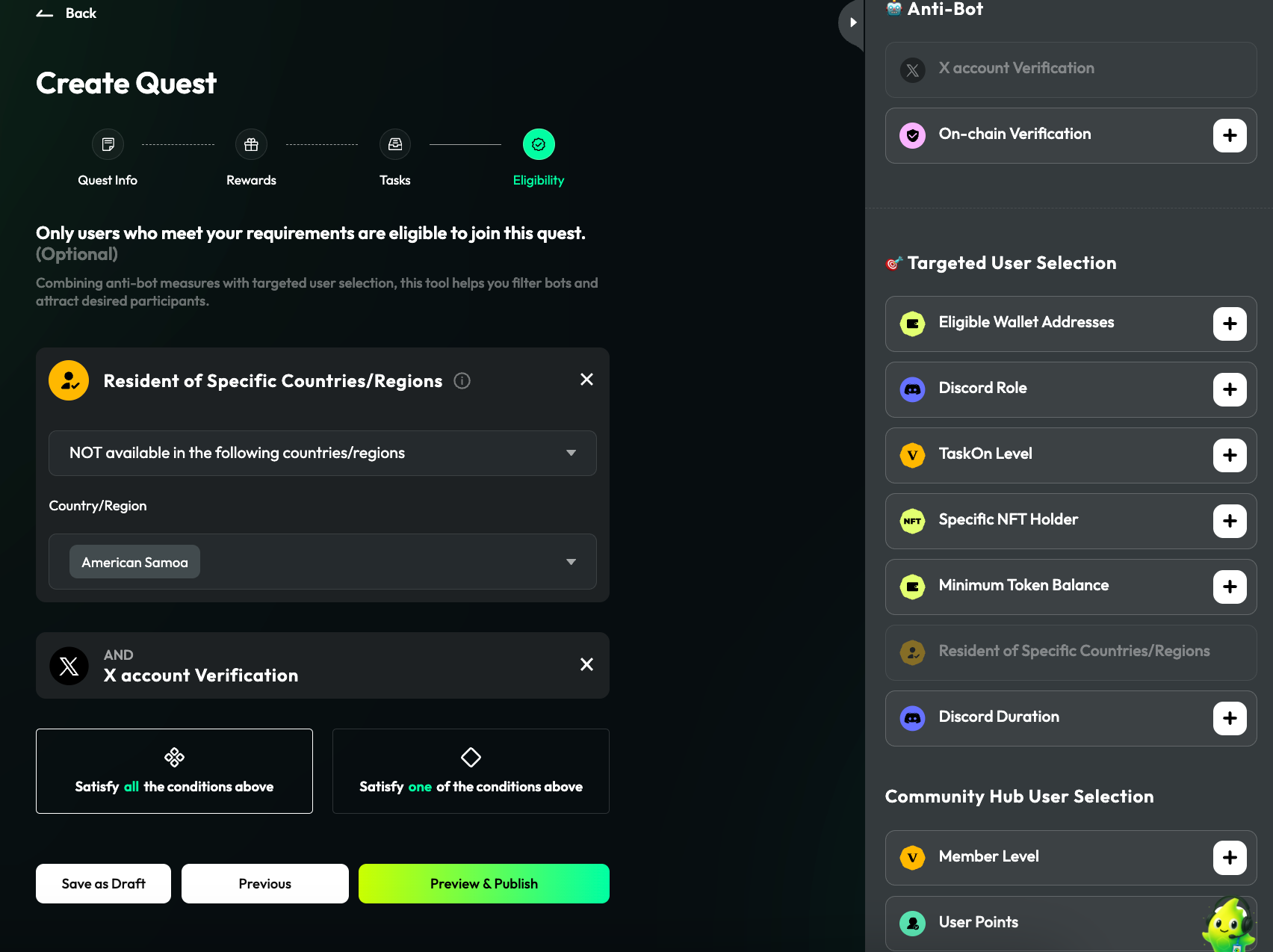Go to Quest Info step
This screenshot has width=1273, height=952.
coord(108,145)
